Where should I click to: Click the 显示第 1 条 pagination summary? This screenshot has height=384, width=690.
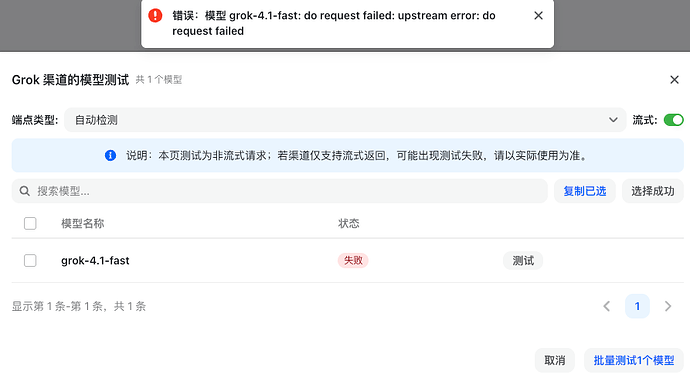(79, 306)
